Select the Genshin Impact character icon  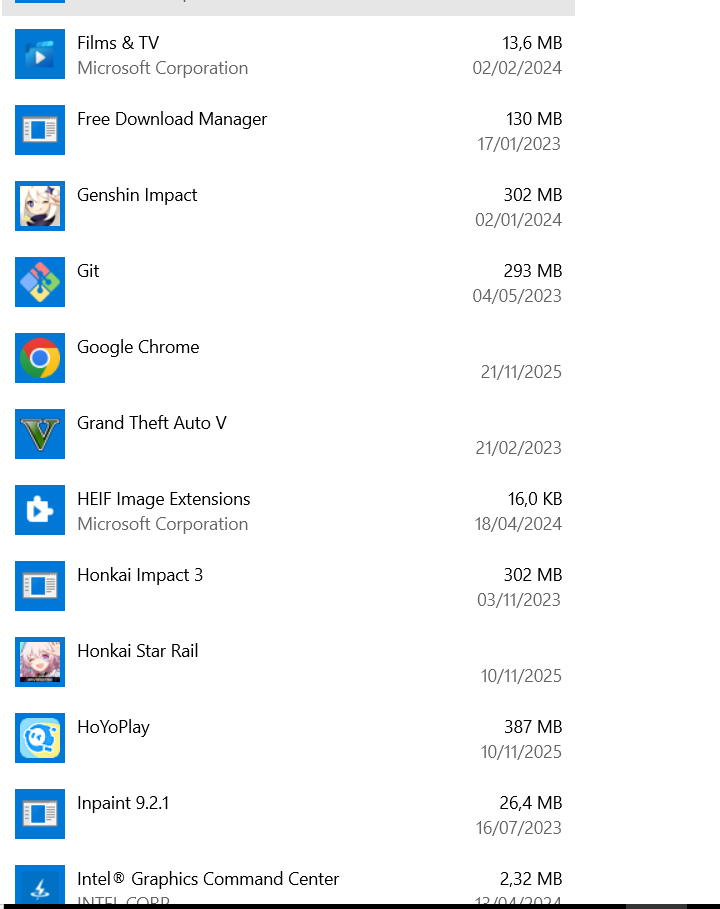point(40,206)
